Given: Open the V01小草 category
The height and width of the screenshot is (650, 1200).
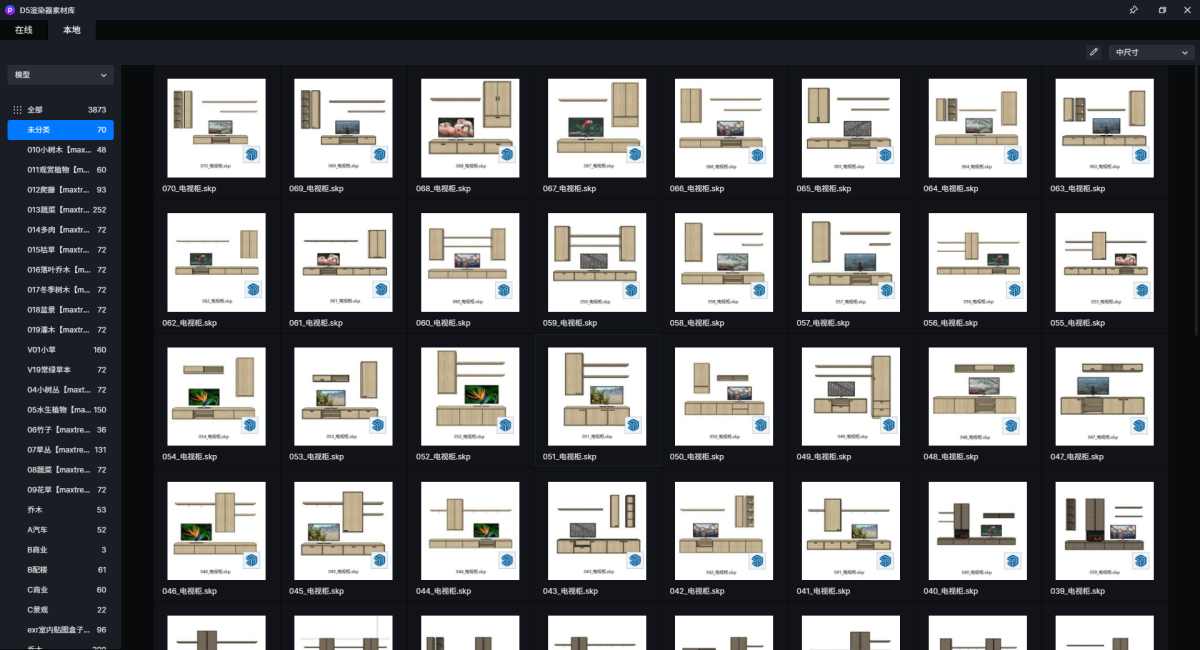Looking at the screenshot, I should coord(60,350).
